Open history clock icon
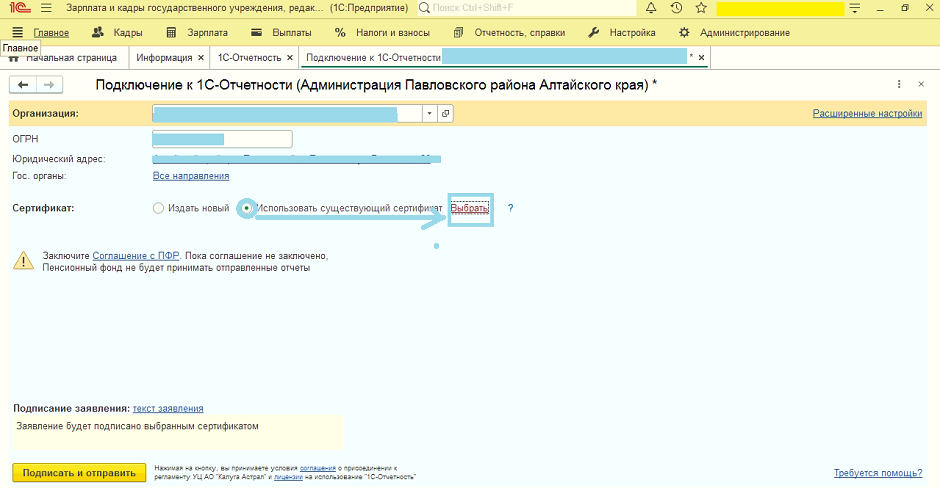Screen dimensions: 940x488 [x=676, y=8]
